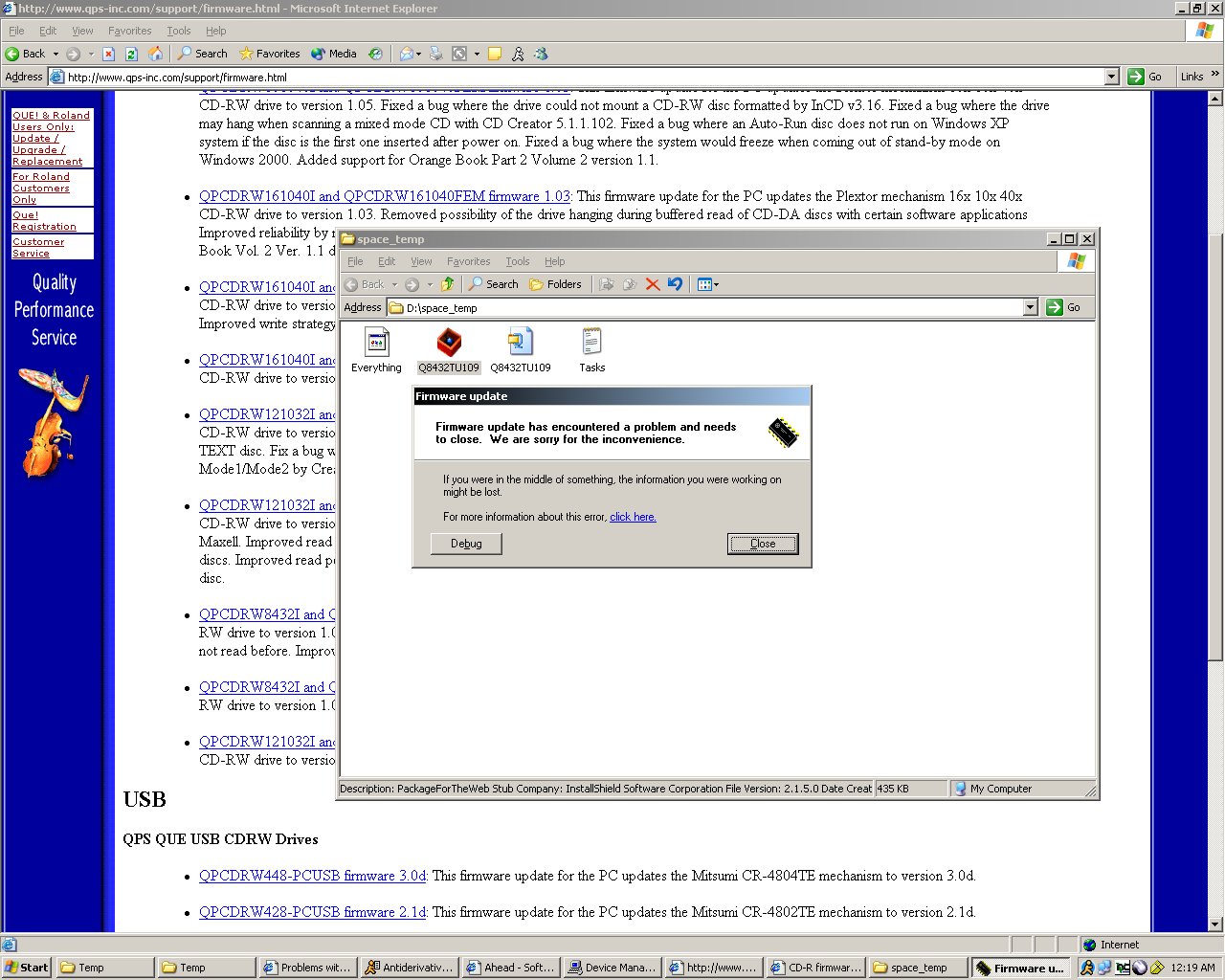Switch to 'Problems wit...' taskbar button

308,968
